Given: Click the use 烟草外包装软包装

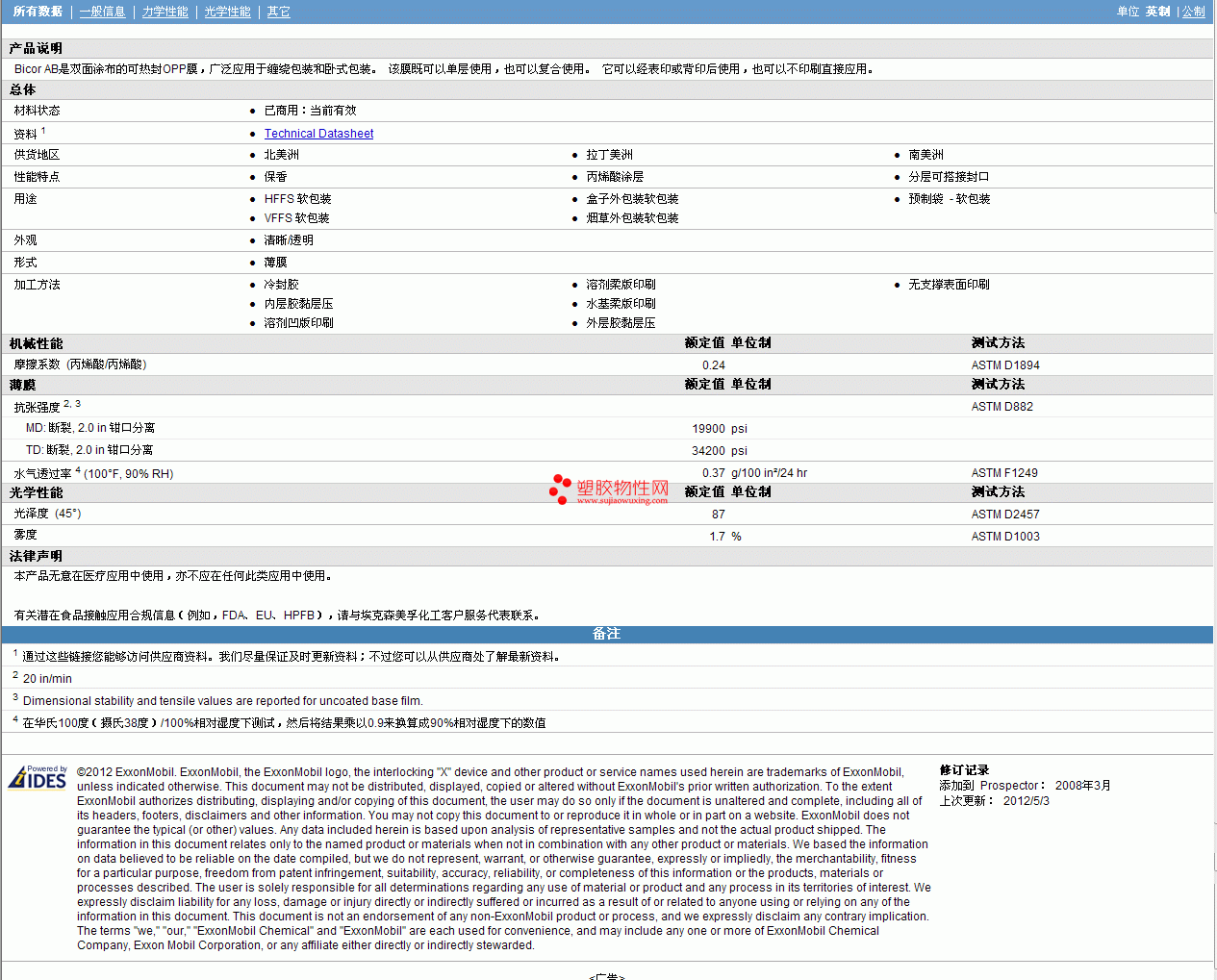Looking at the screenshot, I should [633, 218].
